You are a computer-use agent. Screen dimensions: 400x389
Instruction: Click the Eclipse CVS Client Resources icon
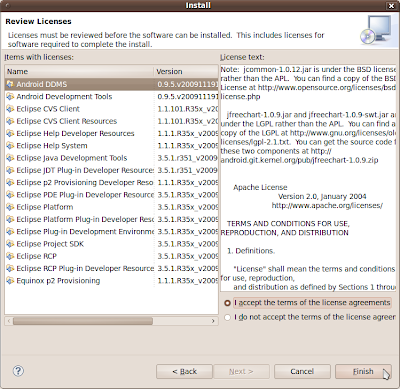click(x=10, y=121)
